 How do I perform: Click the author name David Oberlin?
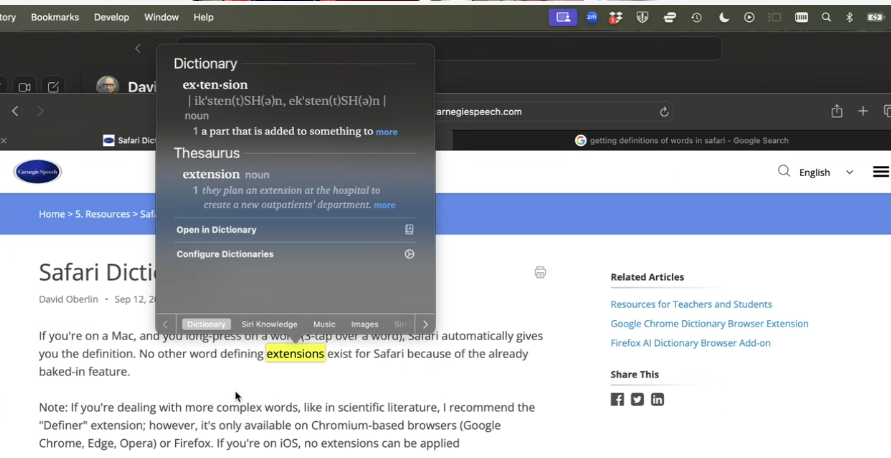(68, 299)
